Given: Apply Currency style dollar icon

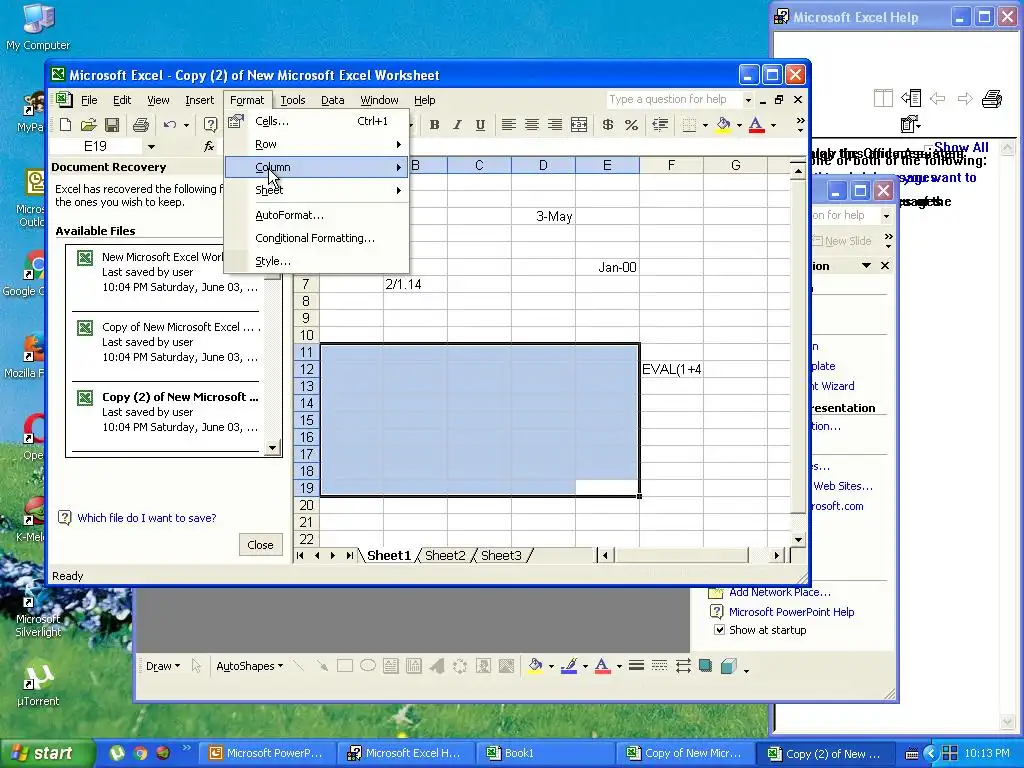Looking at the screenshot, I should [x=607, y=125].
